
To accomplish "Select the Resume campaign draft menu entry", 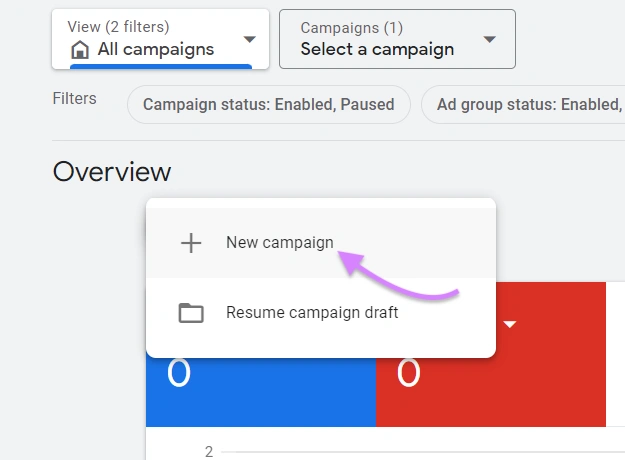I will tap(321, 313).
